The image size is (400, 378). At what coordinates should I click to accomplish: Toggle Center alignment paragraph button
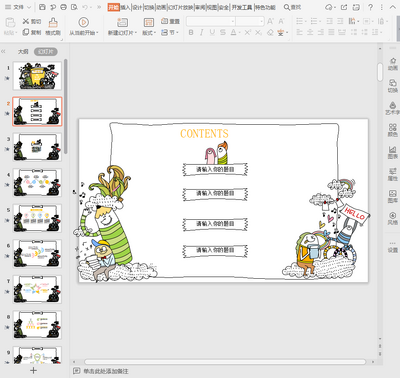point(310,32)
